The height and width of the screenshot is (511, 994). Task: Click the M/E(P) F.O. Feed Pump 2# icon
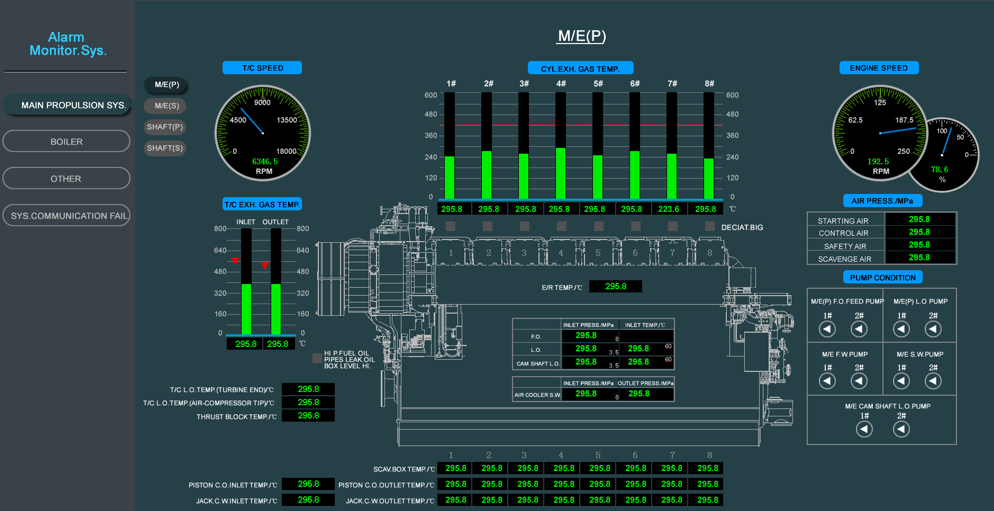coord(859,329)
